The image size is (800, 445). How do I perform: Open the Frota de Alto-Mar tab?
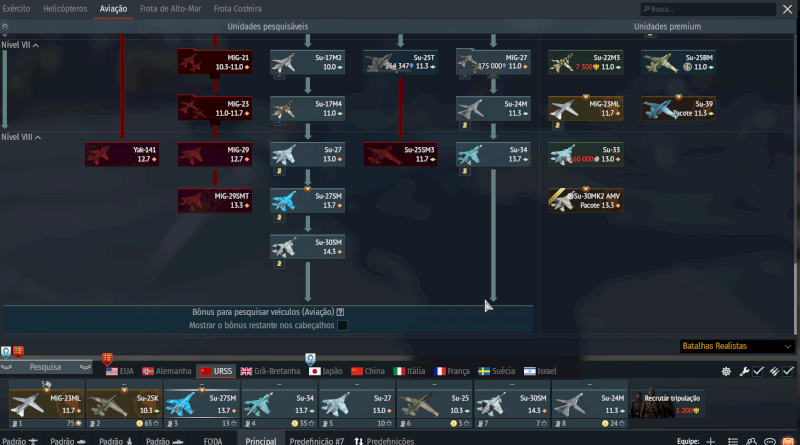[x=170, y=9]
